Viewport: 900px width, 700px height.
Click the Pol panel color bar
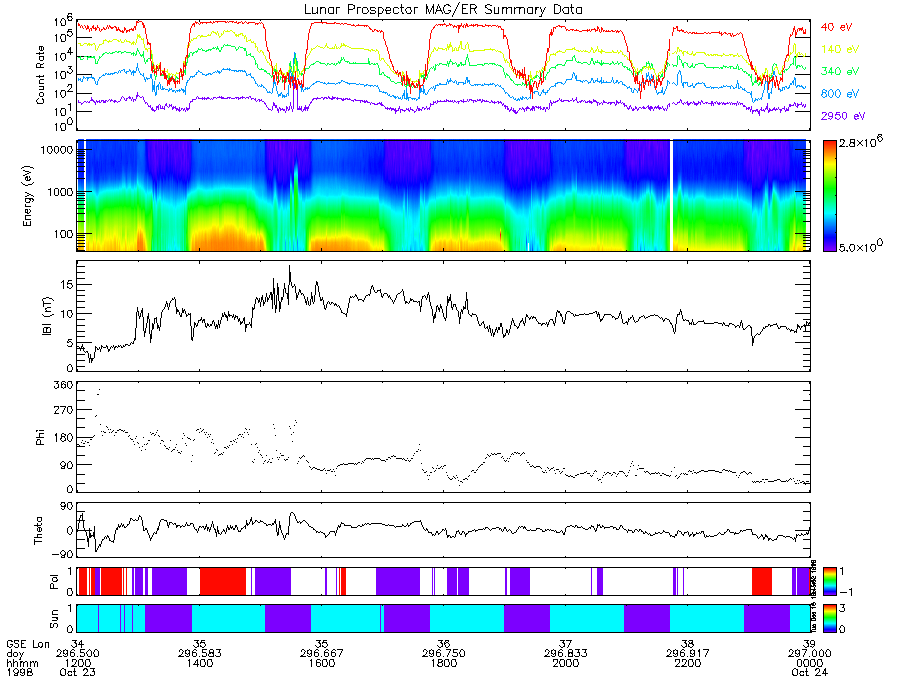829,582
